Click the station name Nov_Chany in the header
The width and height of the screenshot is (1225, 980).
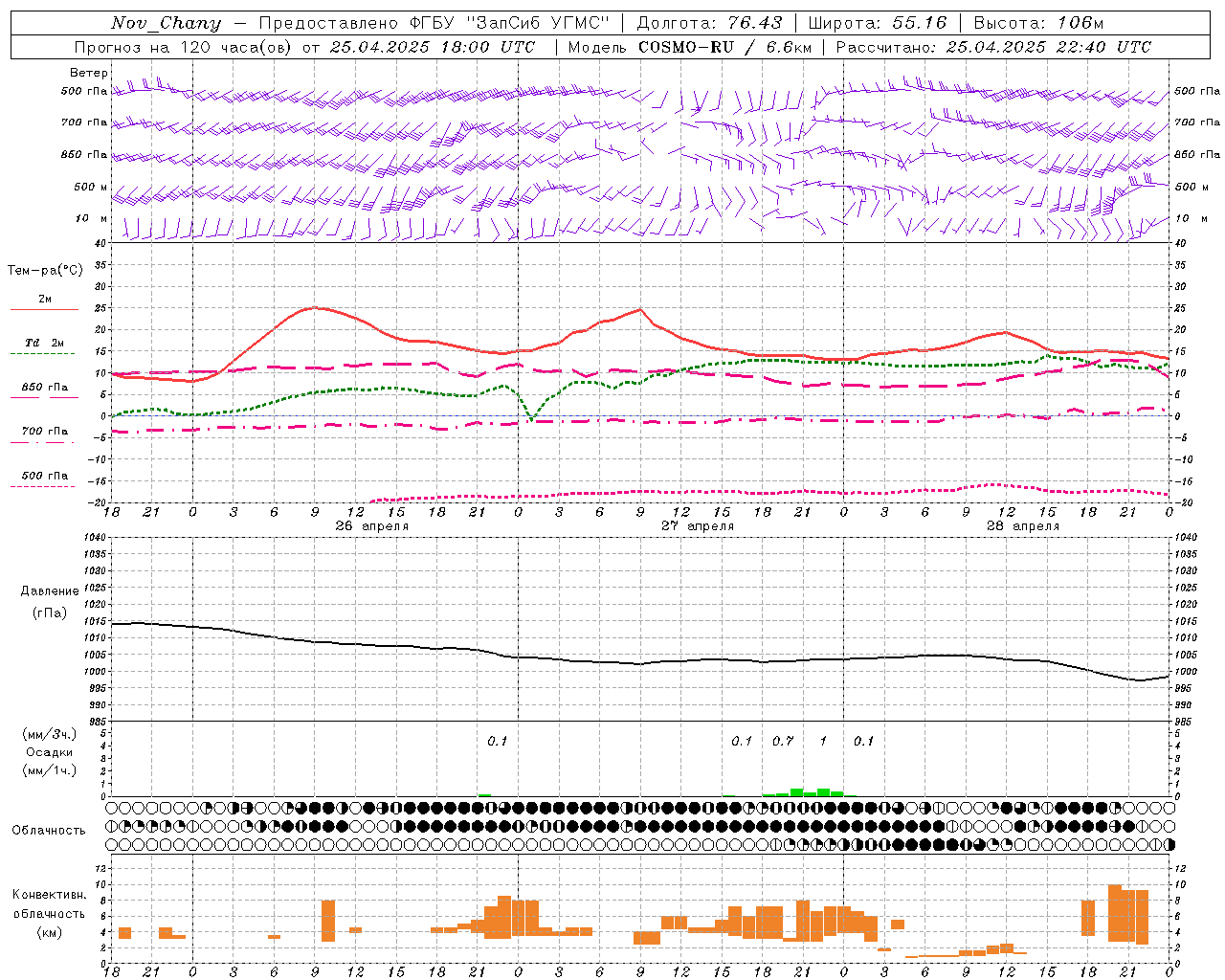point(166,23)
